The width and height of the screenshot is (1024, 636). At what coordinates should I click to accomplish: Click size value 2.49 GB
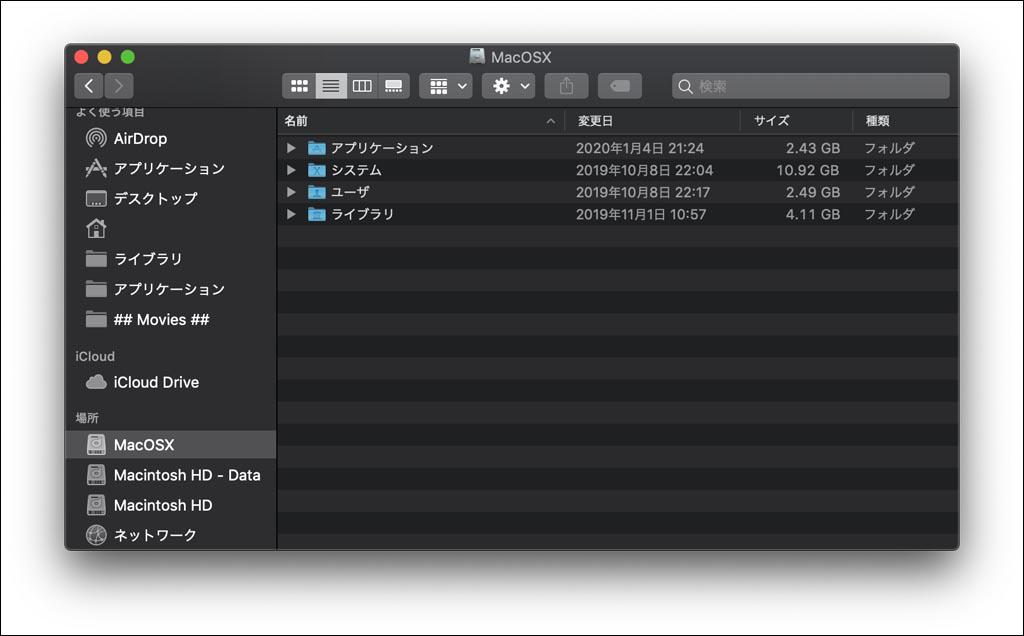coord(812,192)
